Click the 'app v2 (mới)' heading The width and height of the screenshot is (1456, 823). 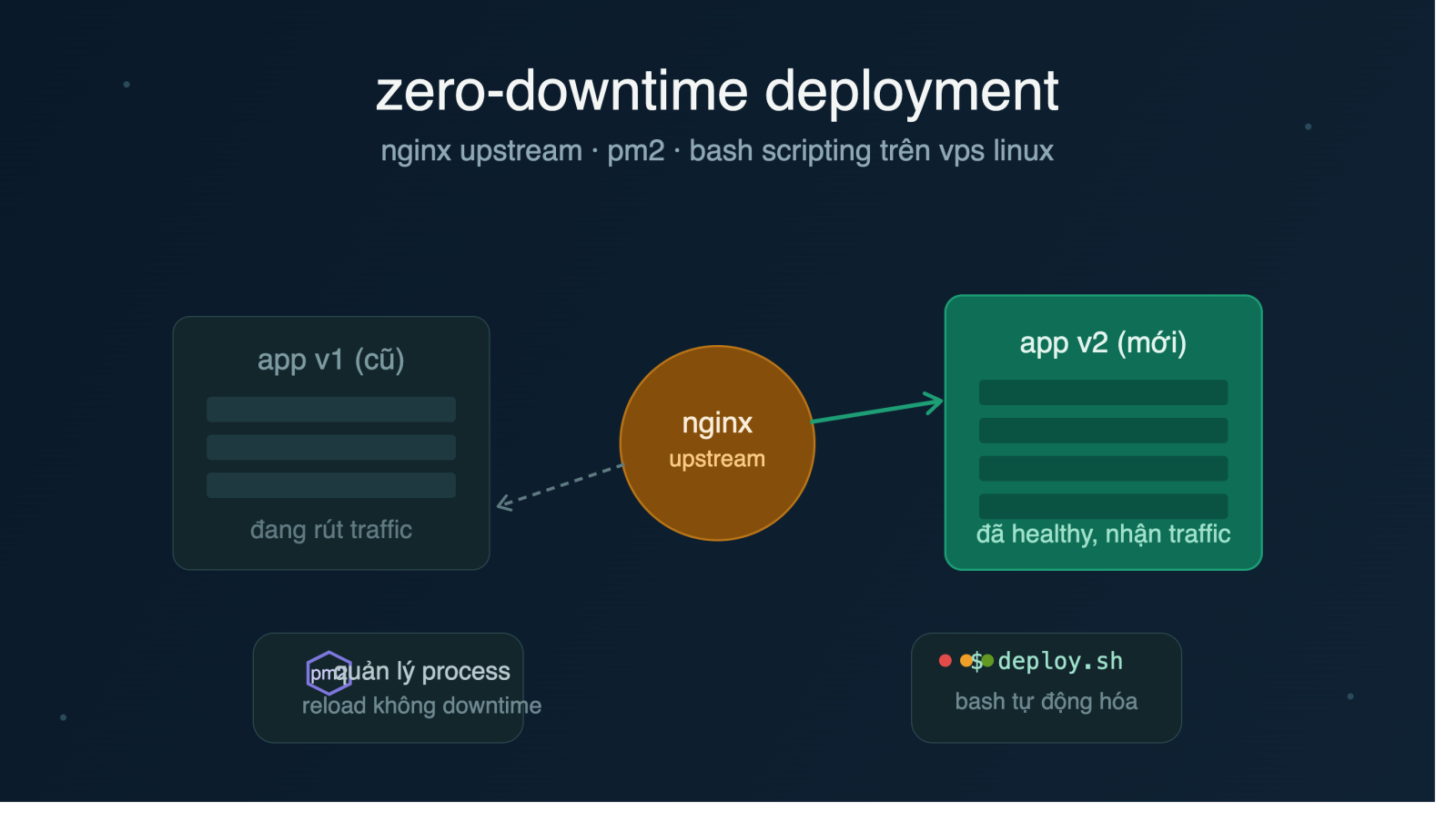(1103, 343)
